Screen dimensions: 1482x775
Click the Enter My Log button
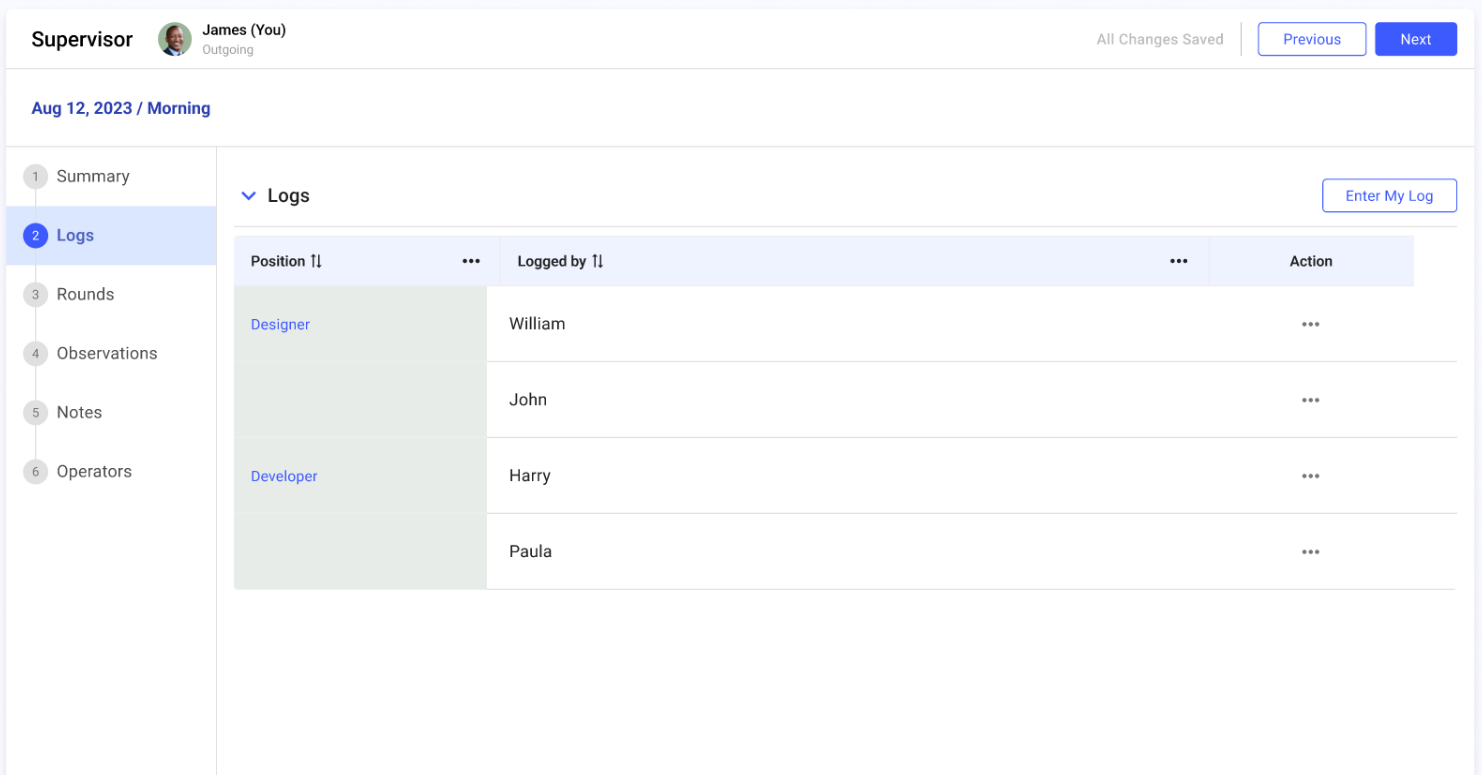coord(1388,196)
